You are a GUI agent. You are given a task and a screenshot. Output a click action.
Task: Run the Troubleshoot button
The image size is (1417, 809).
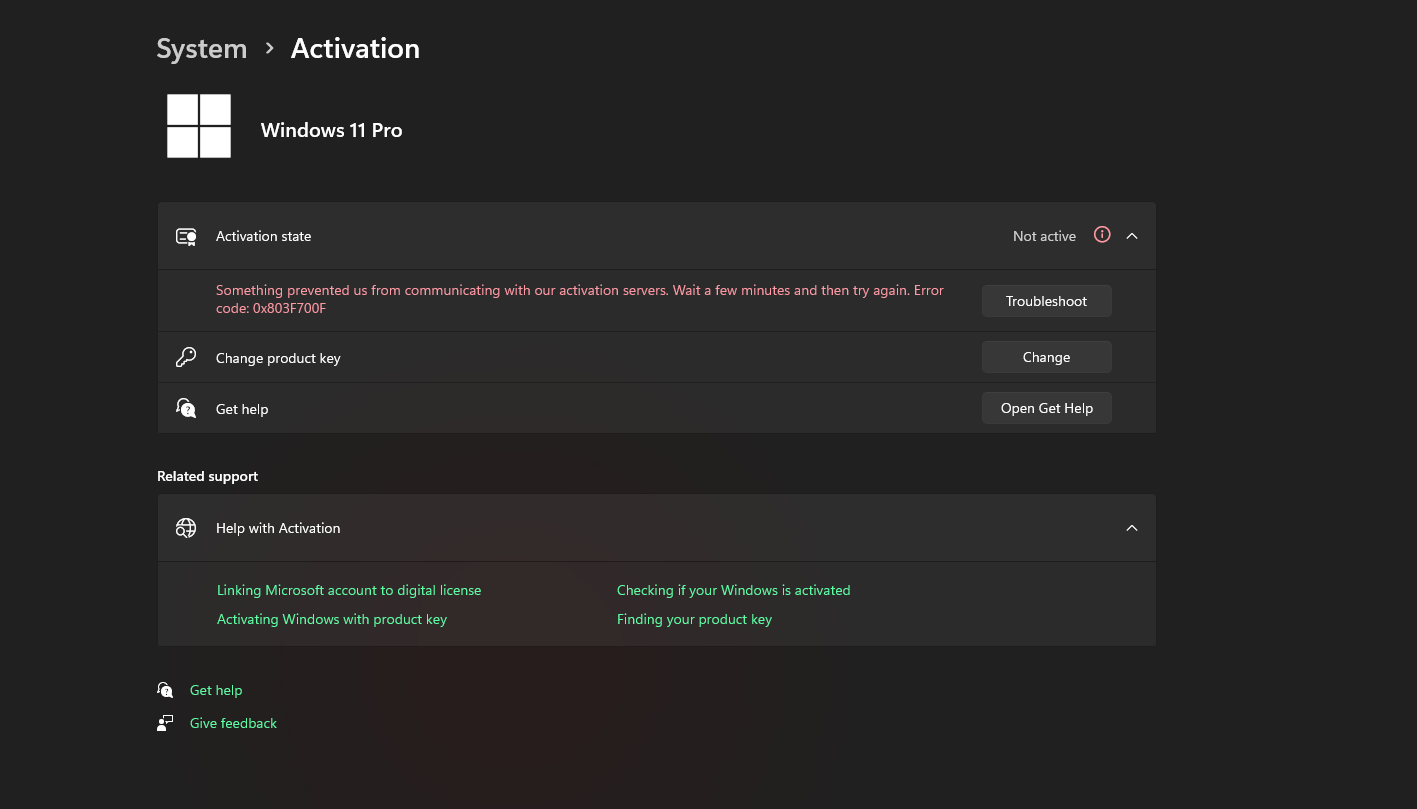(1046, 301)
